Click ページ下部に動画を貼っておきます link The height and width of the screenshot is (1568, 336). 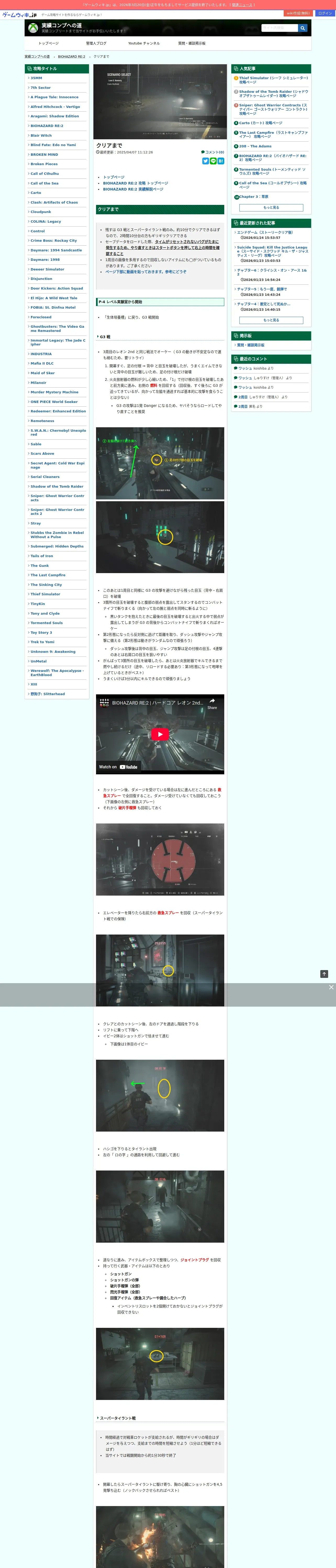(x=146, y=272)
